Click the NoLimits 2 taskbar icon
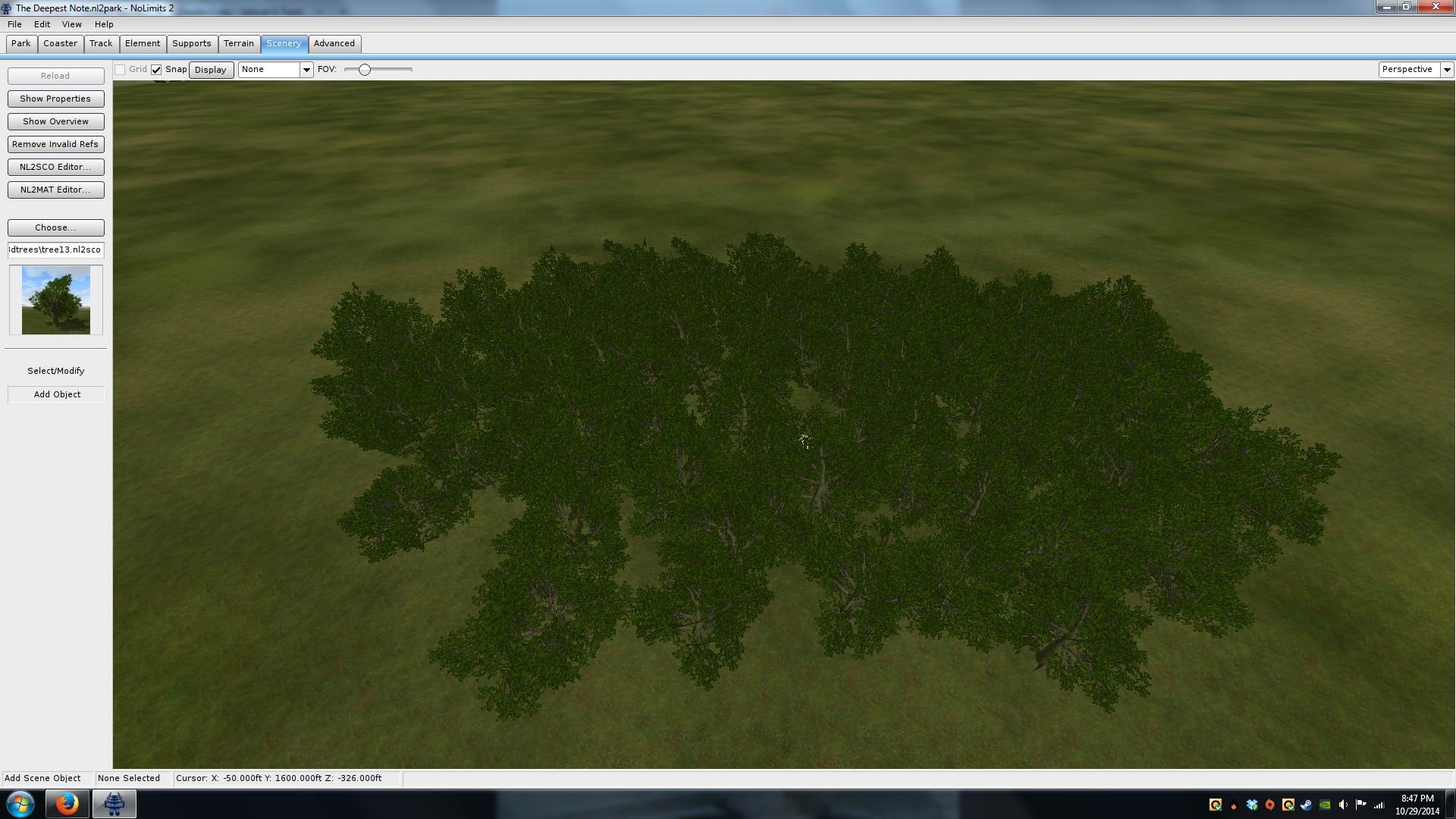Screen dimensions: 1456x819 pos(115,804)
